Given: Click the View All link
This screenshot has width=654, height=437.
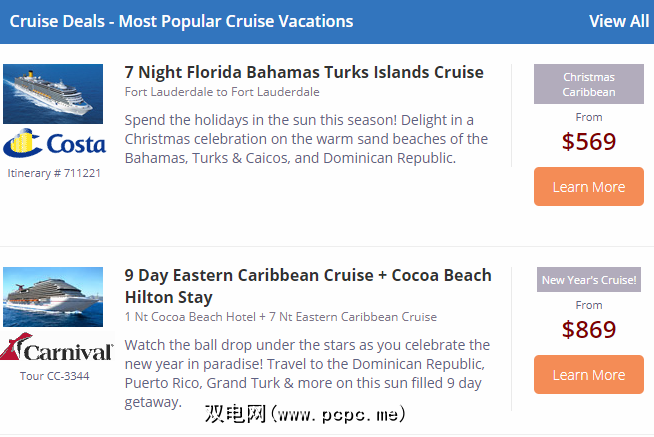Looking at the screenshot, I should coord(619,21).
